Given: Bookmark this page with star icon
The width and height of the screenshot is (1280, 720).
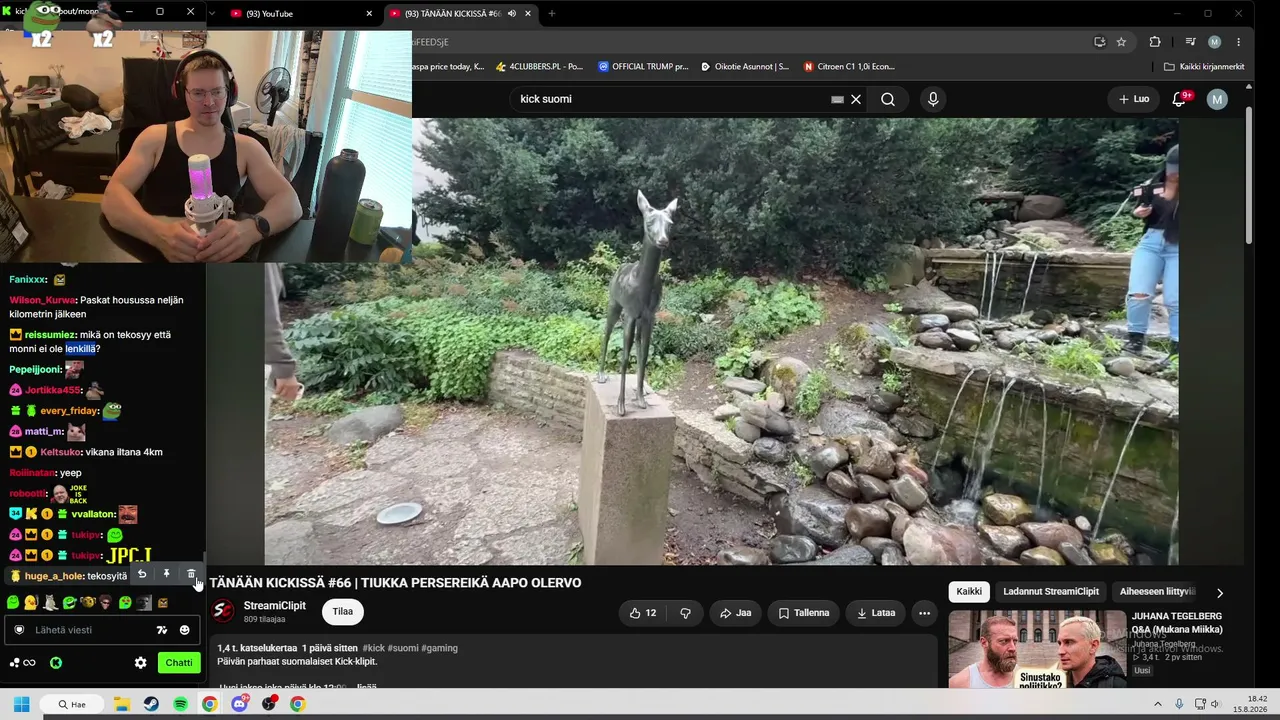Looking at the screenshot, I should pyautogui.click(x=1121, y=42).
